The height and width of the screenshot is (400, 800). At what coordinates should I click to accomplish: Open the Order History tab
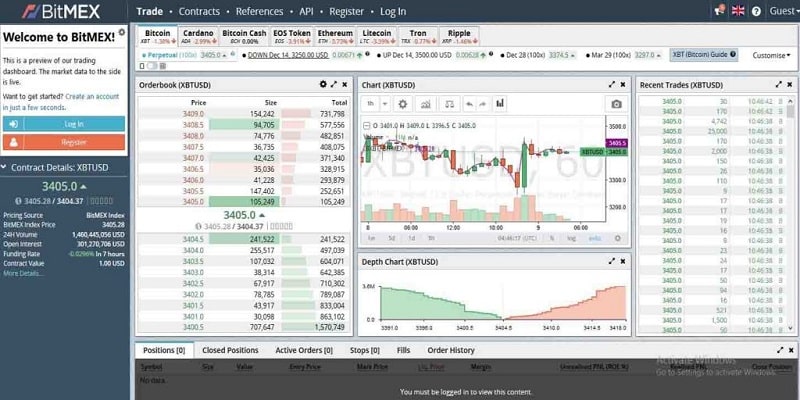pos(451,350)
